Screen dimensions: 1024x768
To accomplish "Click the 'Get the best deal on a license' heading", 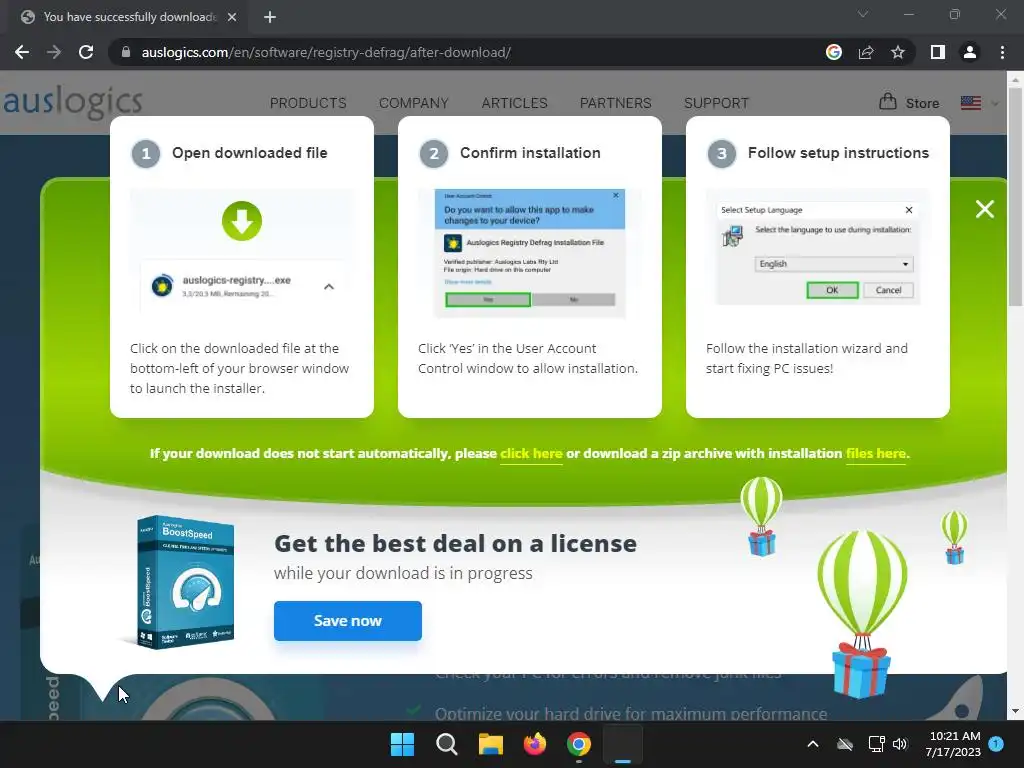I will tap(455, 543).
